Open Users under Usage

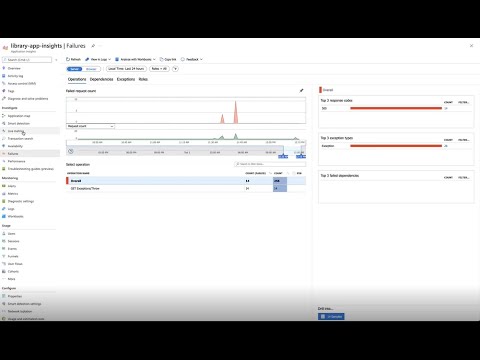(11, 234)
